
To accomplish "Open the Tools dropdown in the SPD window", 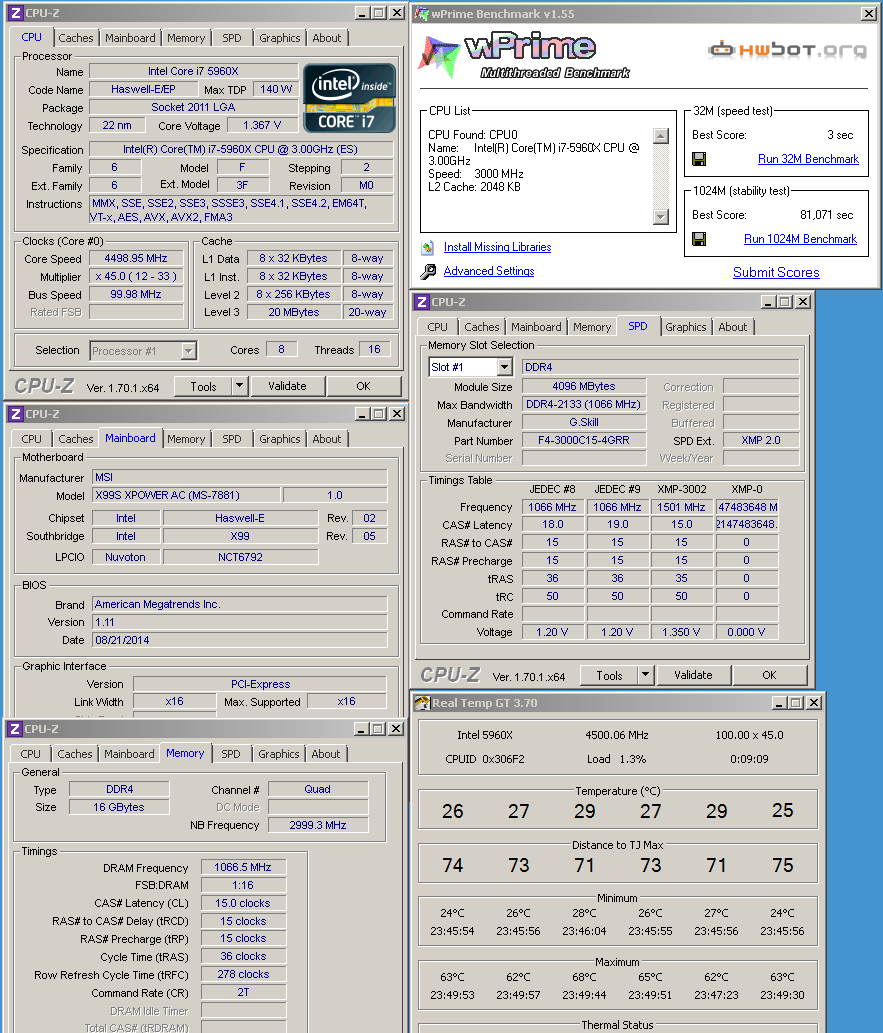I will tap(645, 674).
